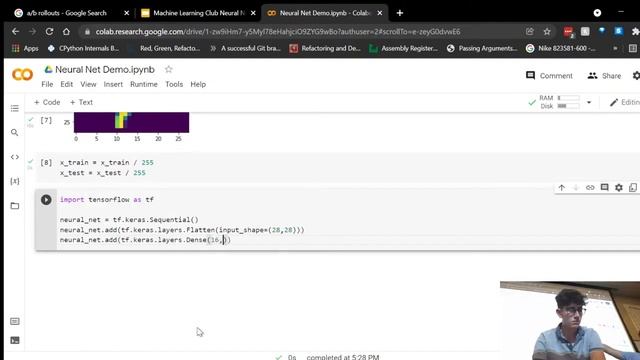Copy link to cell icon
The image size is (640, 360).
tap(590, 188)
